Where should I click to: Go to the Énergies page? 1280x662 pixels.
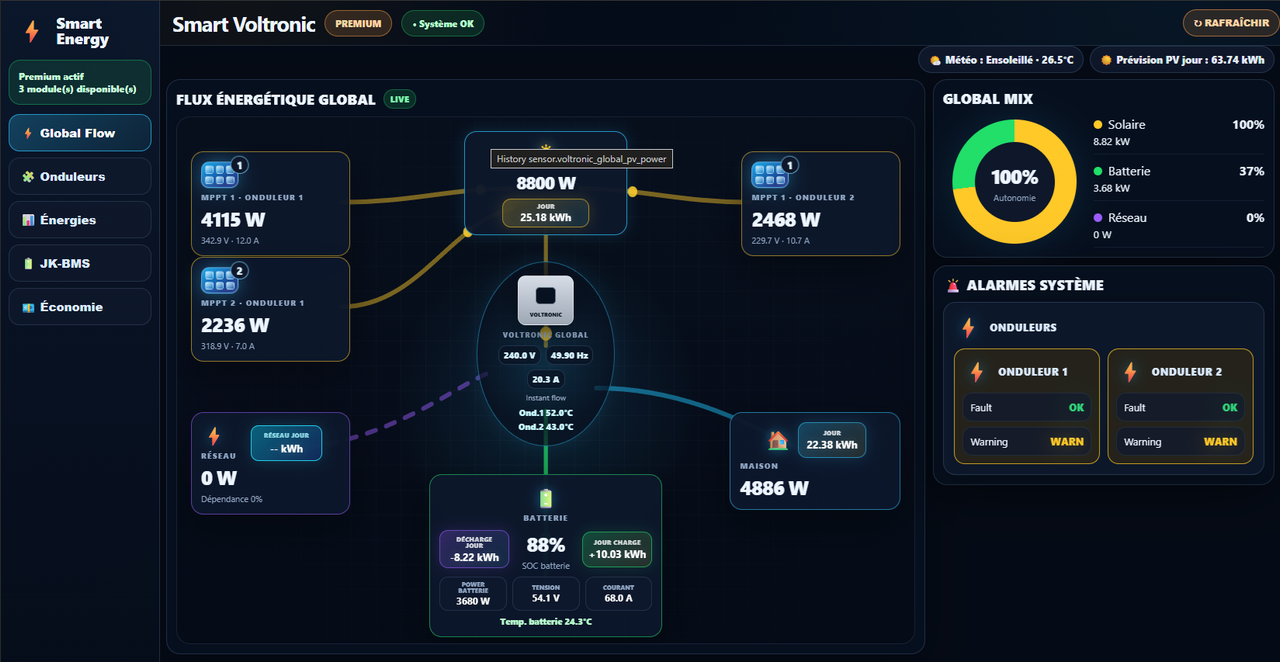pos(80,220)
